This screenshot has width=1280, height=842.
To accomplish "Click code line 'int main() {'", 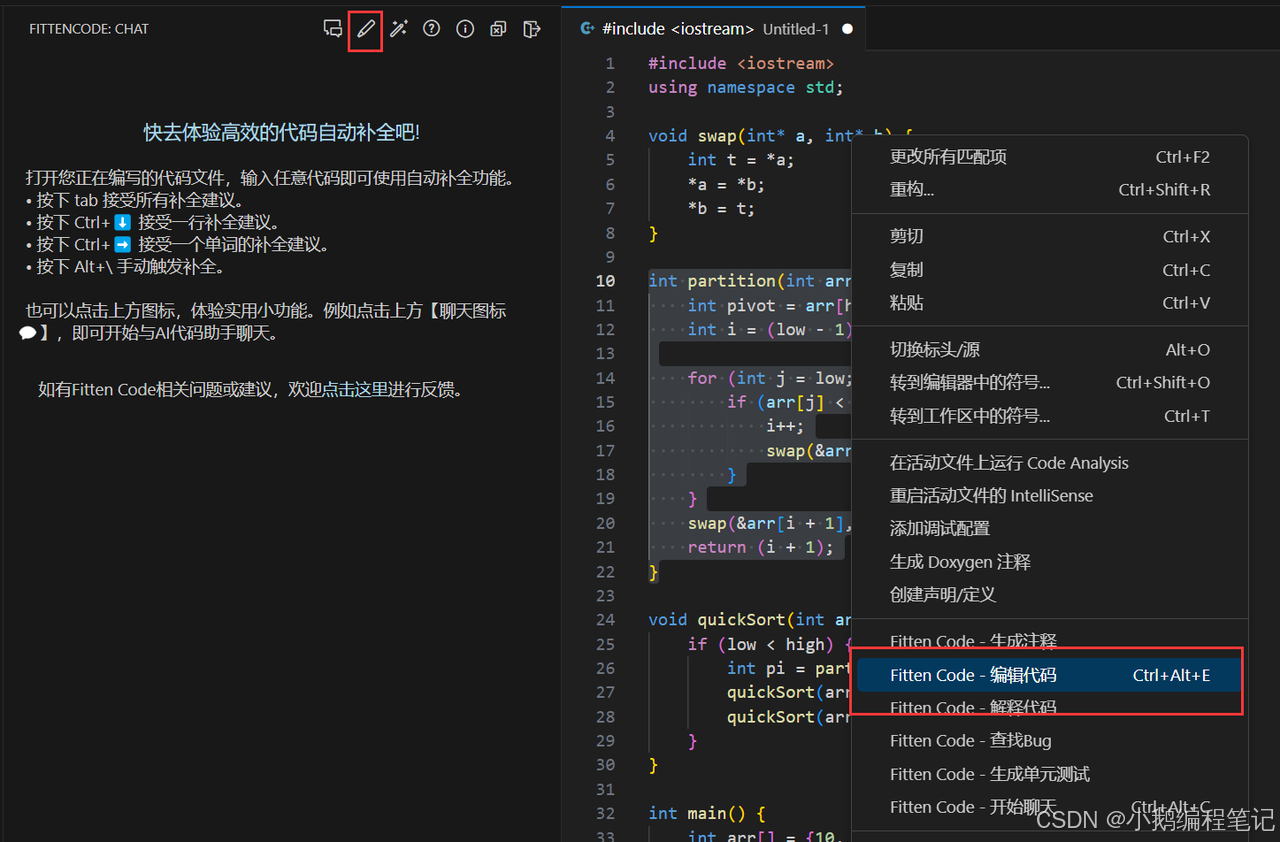I will click(707, 813).
